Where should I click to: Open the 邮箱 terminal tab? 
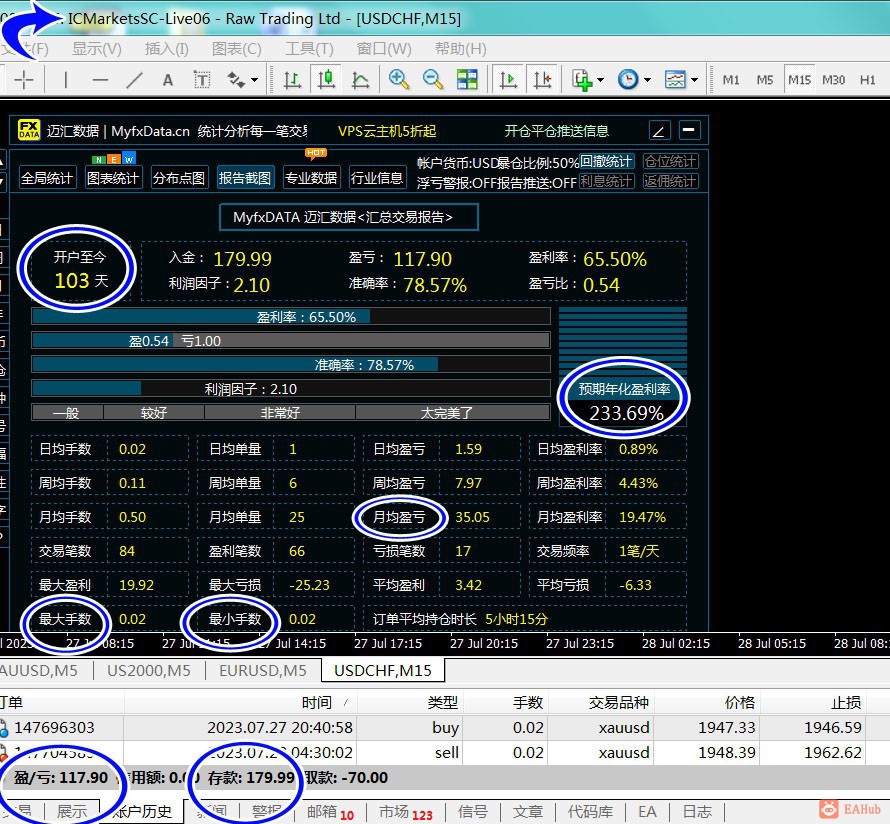pos(330,812)
